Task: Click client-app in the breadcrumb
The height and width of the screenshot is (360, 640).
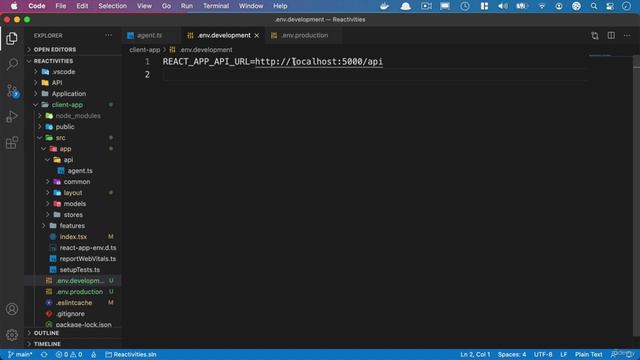Action: [144, 50]
